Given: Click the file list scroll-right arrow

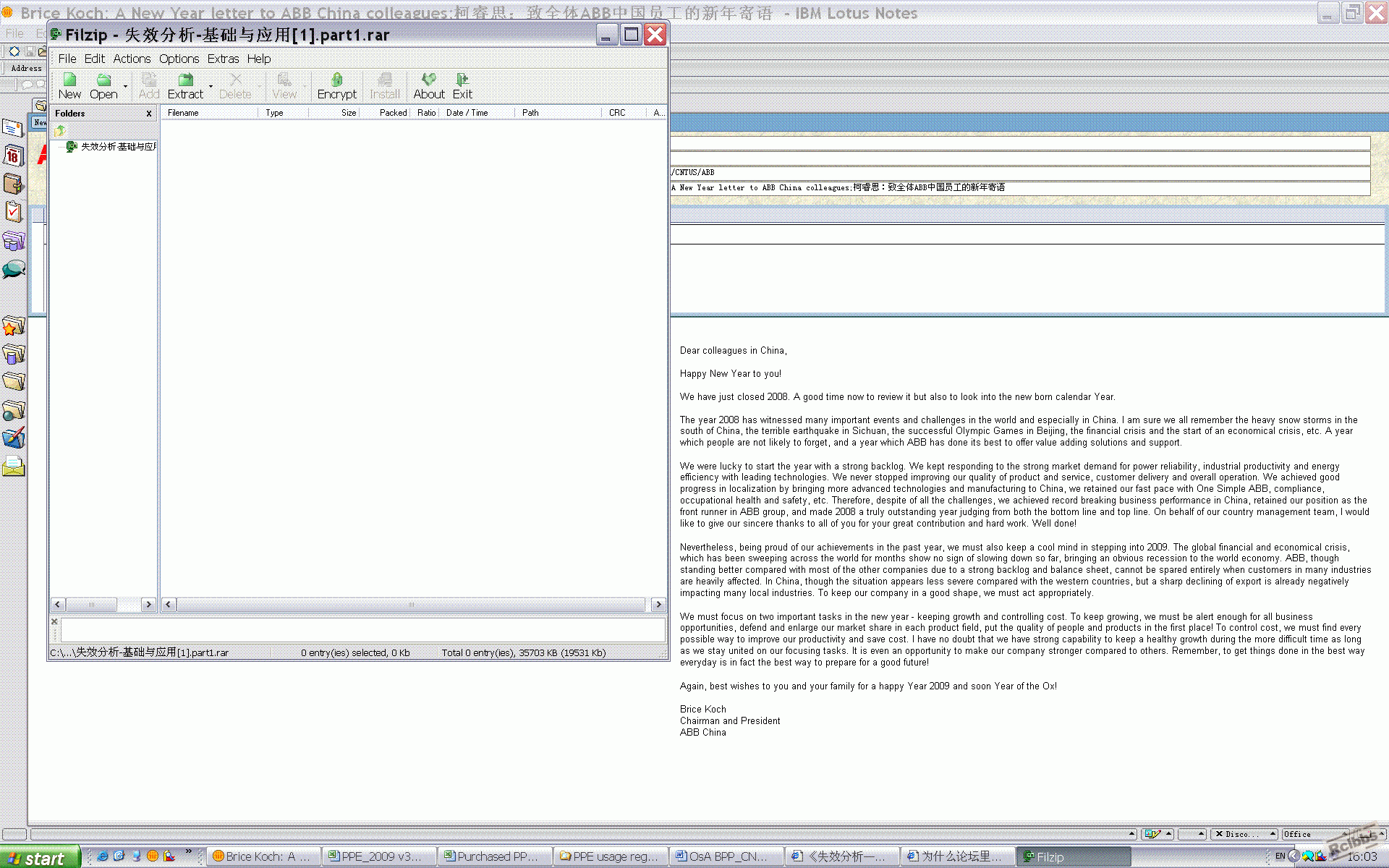Looking at the screenshot, I should pyautogui.click(x=658, y=605).
